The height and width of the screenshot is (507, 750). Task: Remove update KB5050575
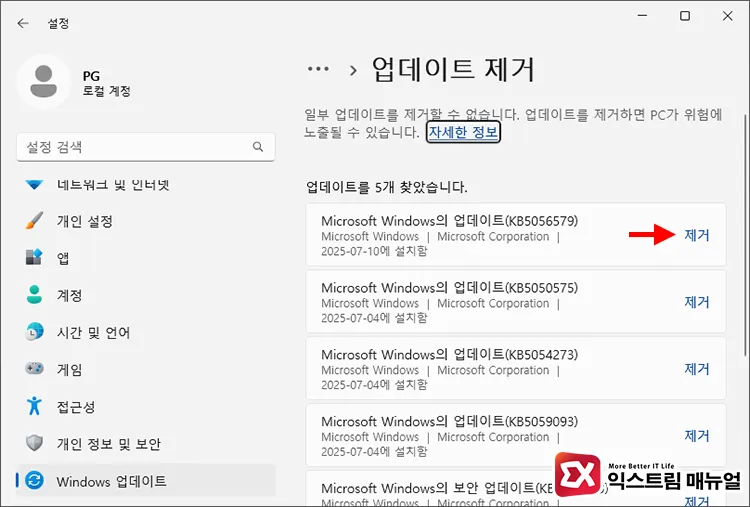point(696,302)
